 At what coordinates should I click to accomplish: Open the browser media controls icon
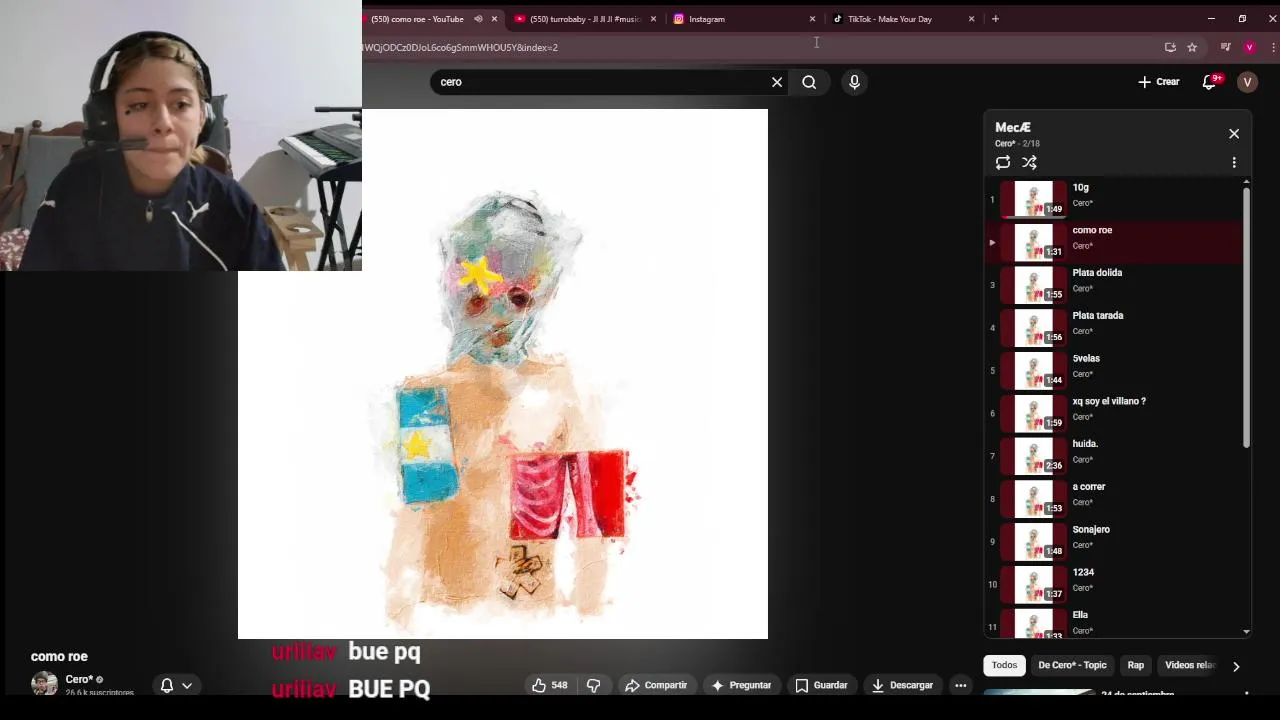pyautogui.click(x=1225, y=47)
